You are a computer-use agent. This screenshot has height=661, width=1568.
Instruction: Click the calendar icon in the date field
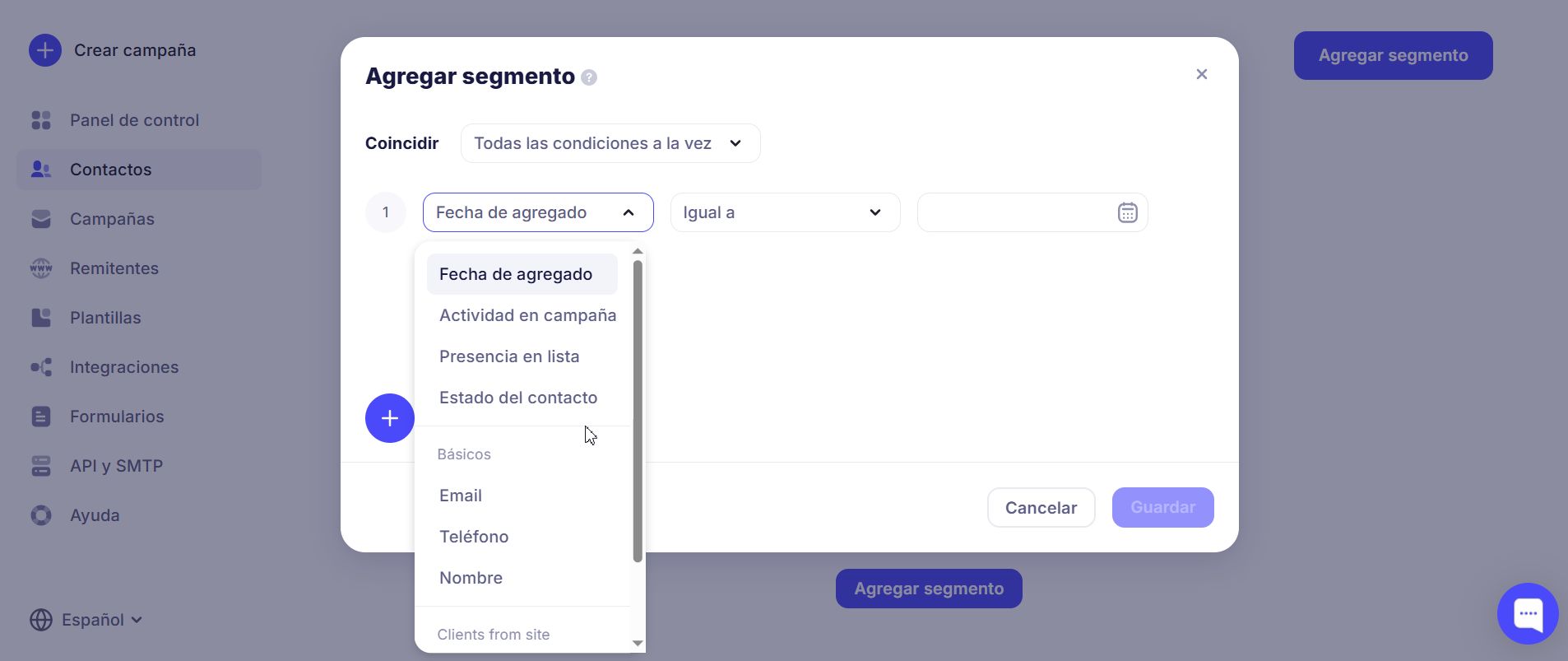point(1127,212)
